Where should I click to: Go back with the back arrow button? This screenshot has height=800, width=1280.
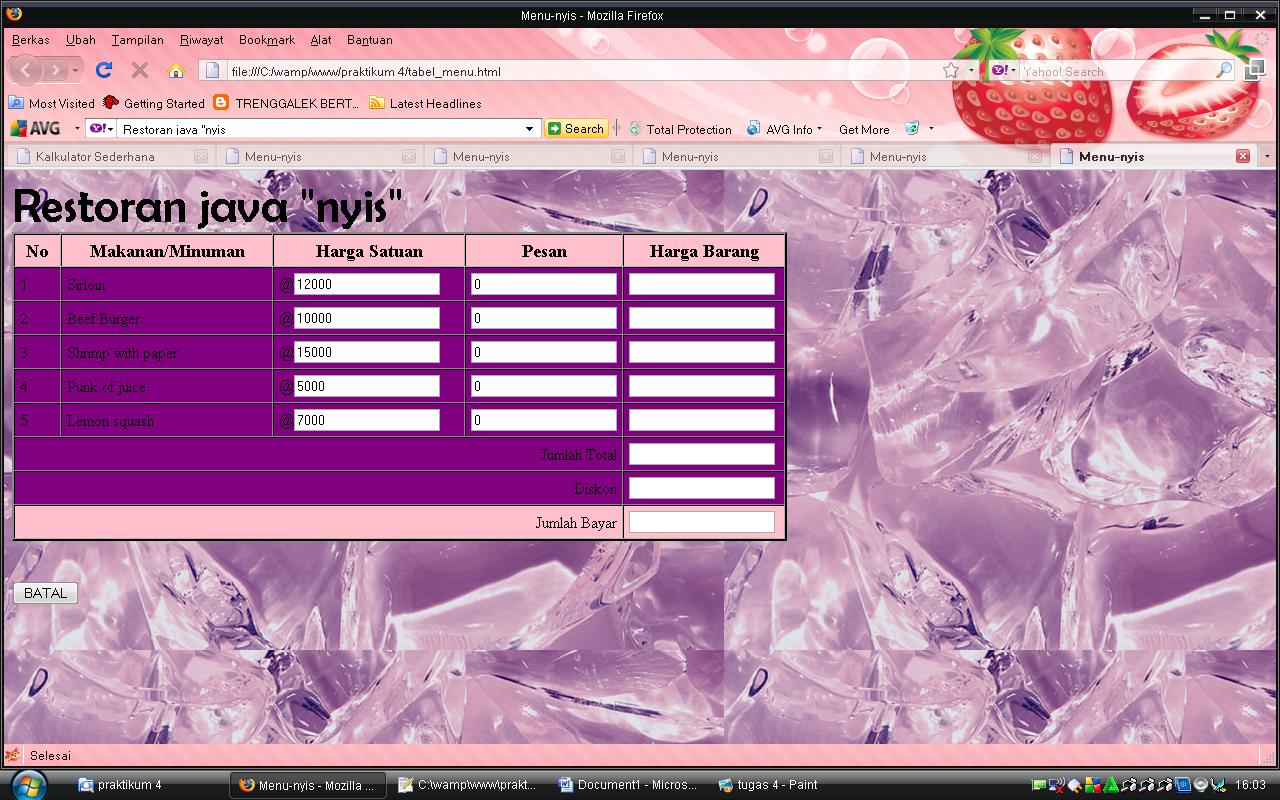[x=26, y=70]
